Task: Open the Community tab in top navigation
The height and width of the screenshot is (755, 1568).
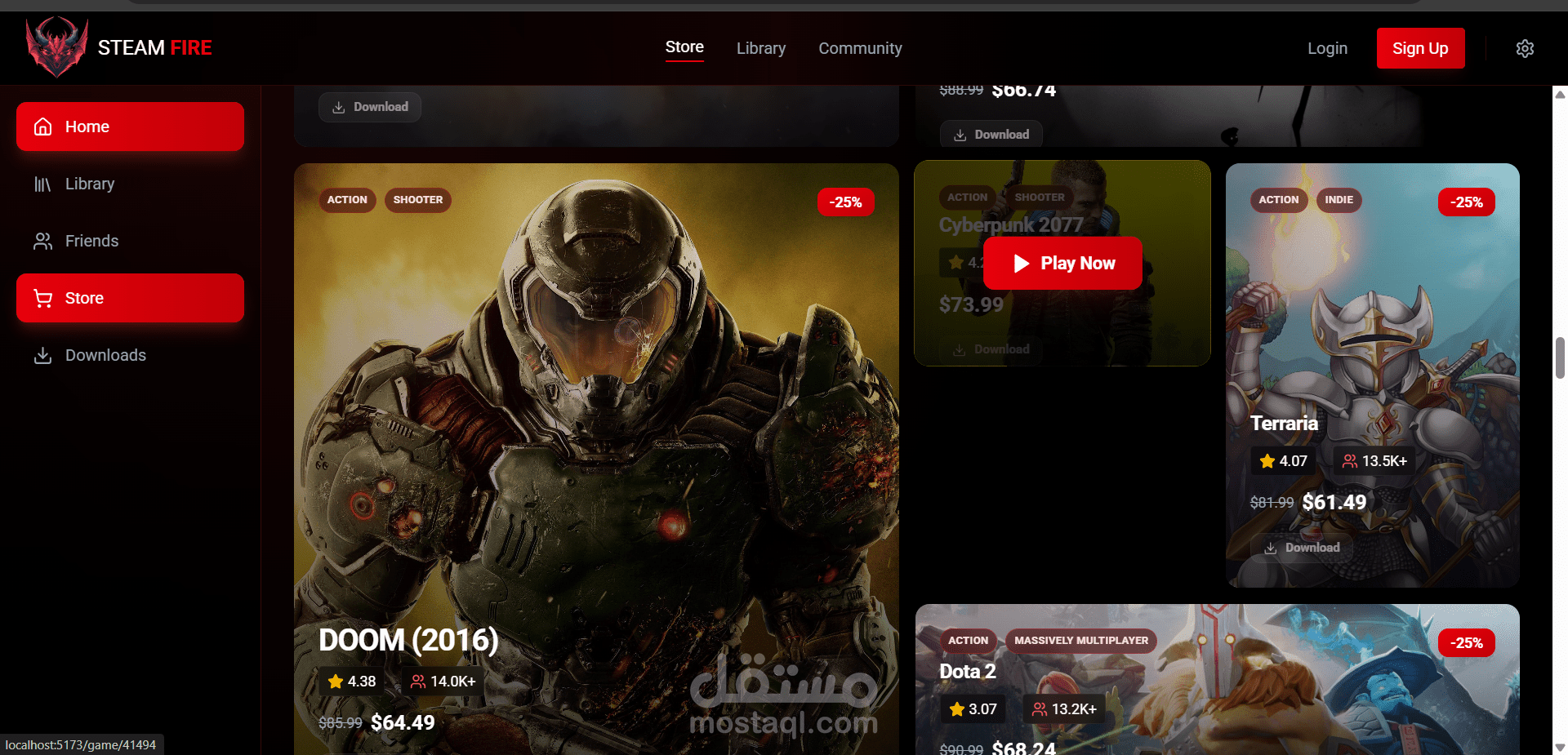Action: [860, 48]
